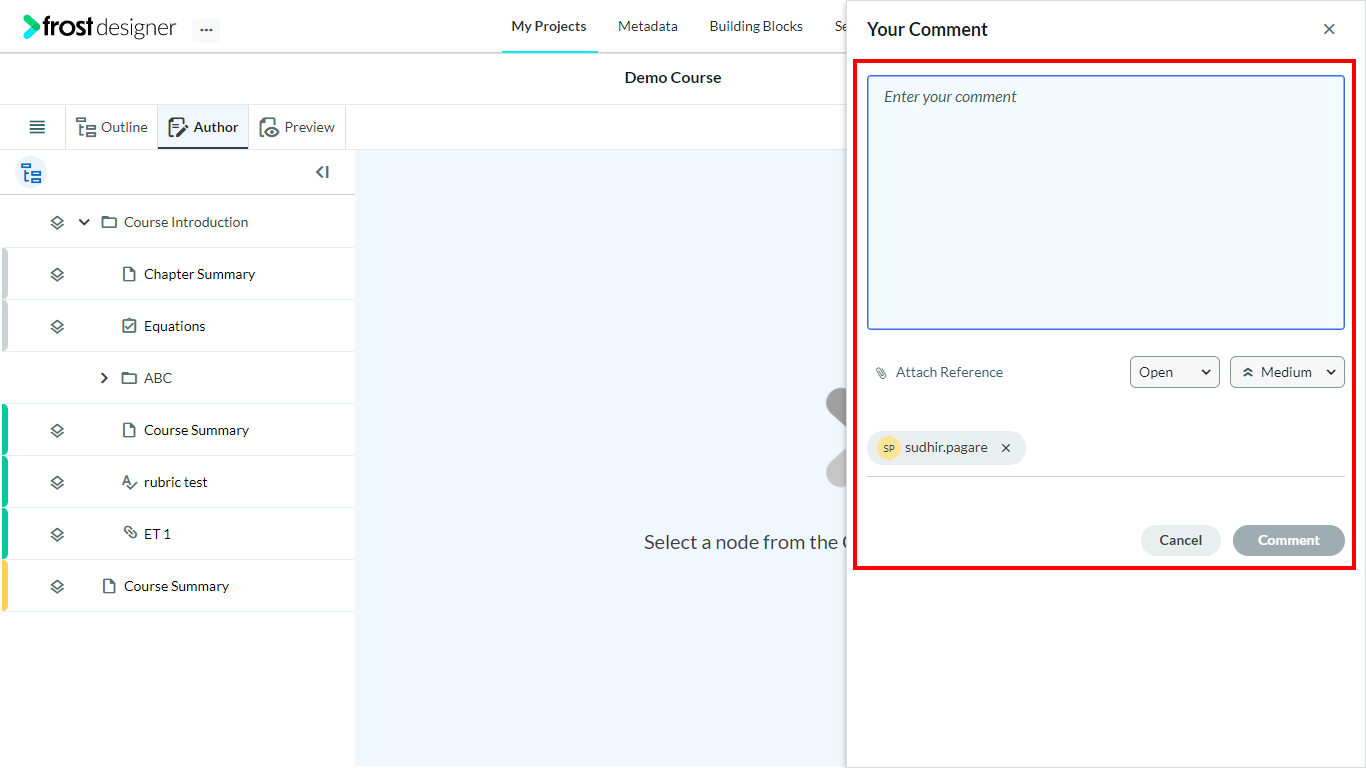Switch to the Preview view
The width and height of the screenshot is (1366, 768).
tap(297, 127)
